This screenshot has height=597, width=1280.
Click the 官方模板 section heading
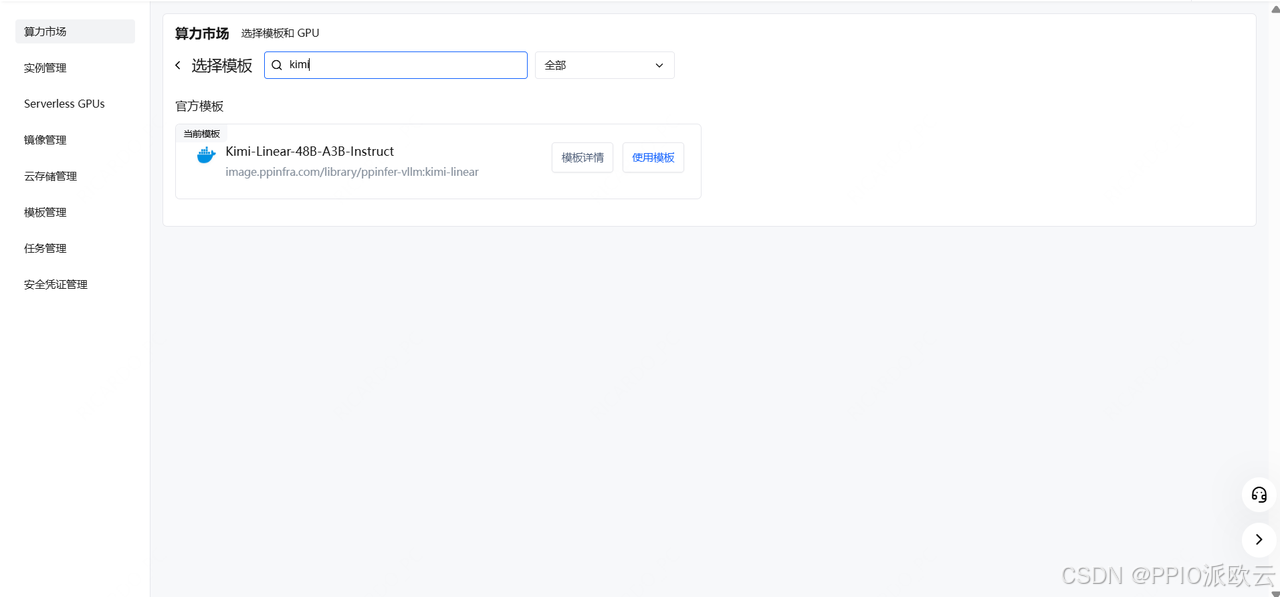200,106
